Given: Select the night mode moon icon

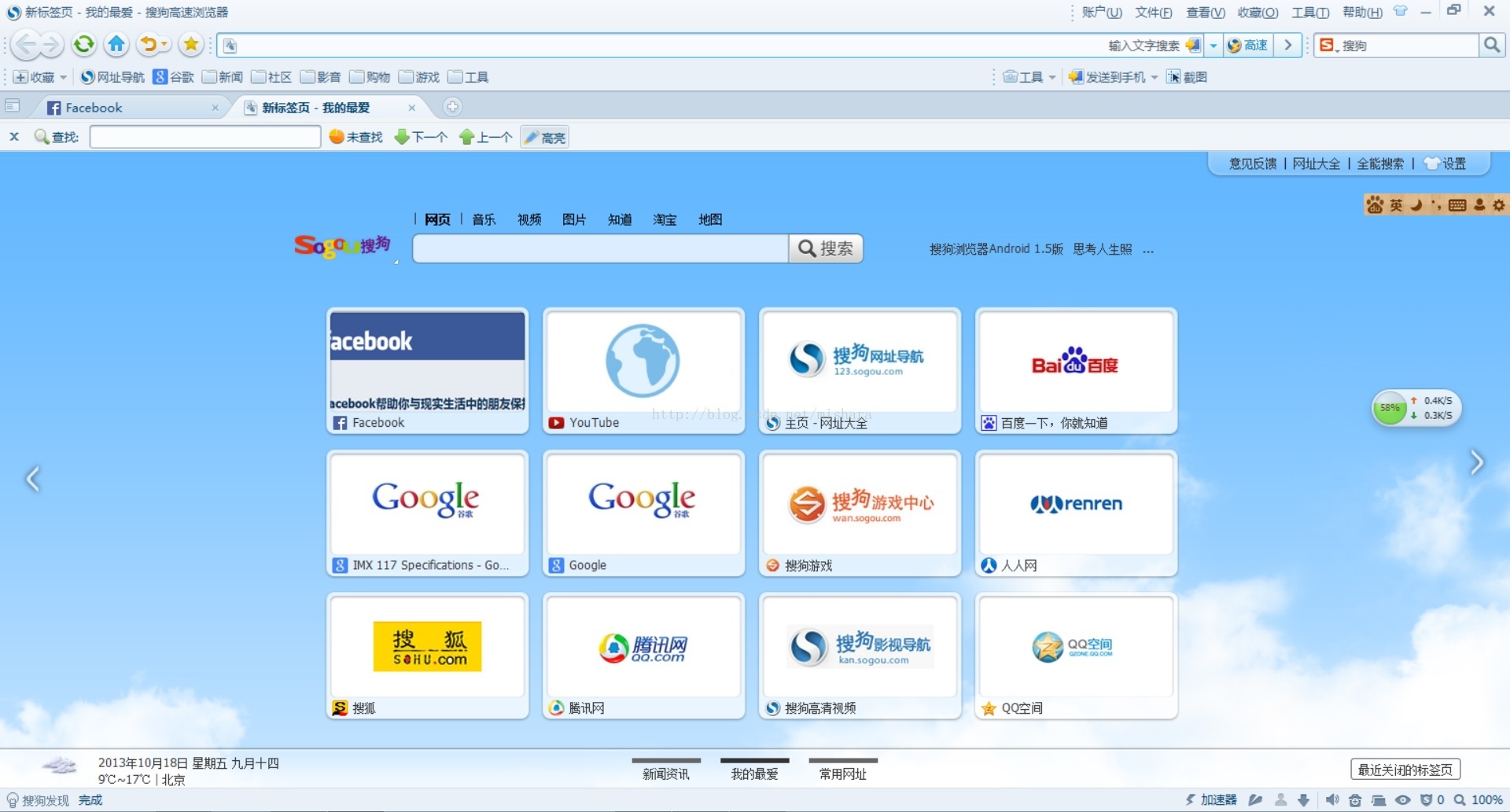Looking at the screenshot, I should click(x=1417, y=205).
